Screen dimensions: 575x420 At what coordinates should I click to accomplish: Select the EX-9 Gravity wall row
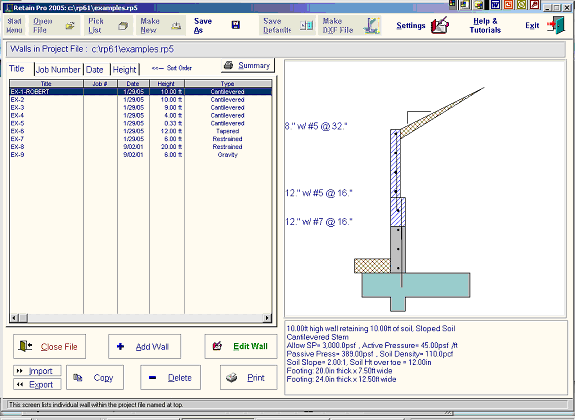[x=141, y=154]
